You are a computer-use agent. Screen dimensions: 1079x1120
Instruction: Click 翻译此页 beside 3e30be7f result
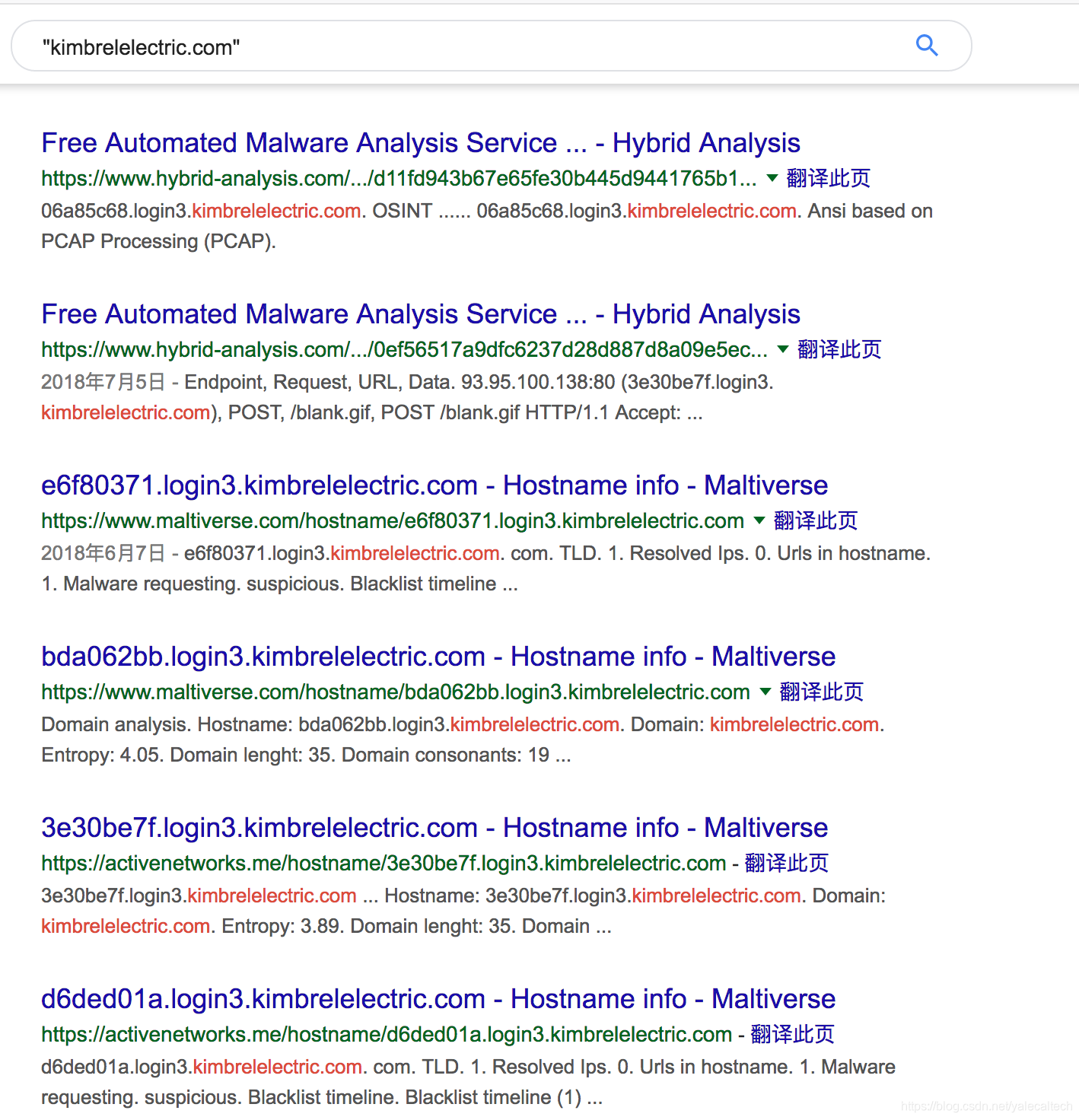(787, 863)
